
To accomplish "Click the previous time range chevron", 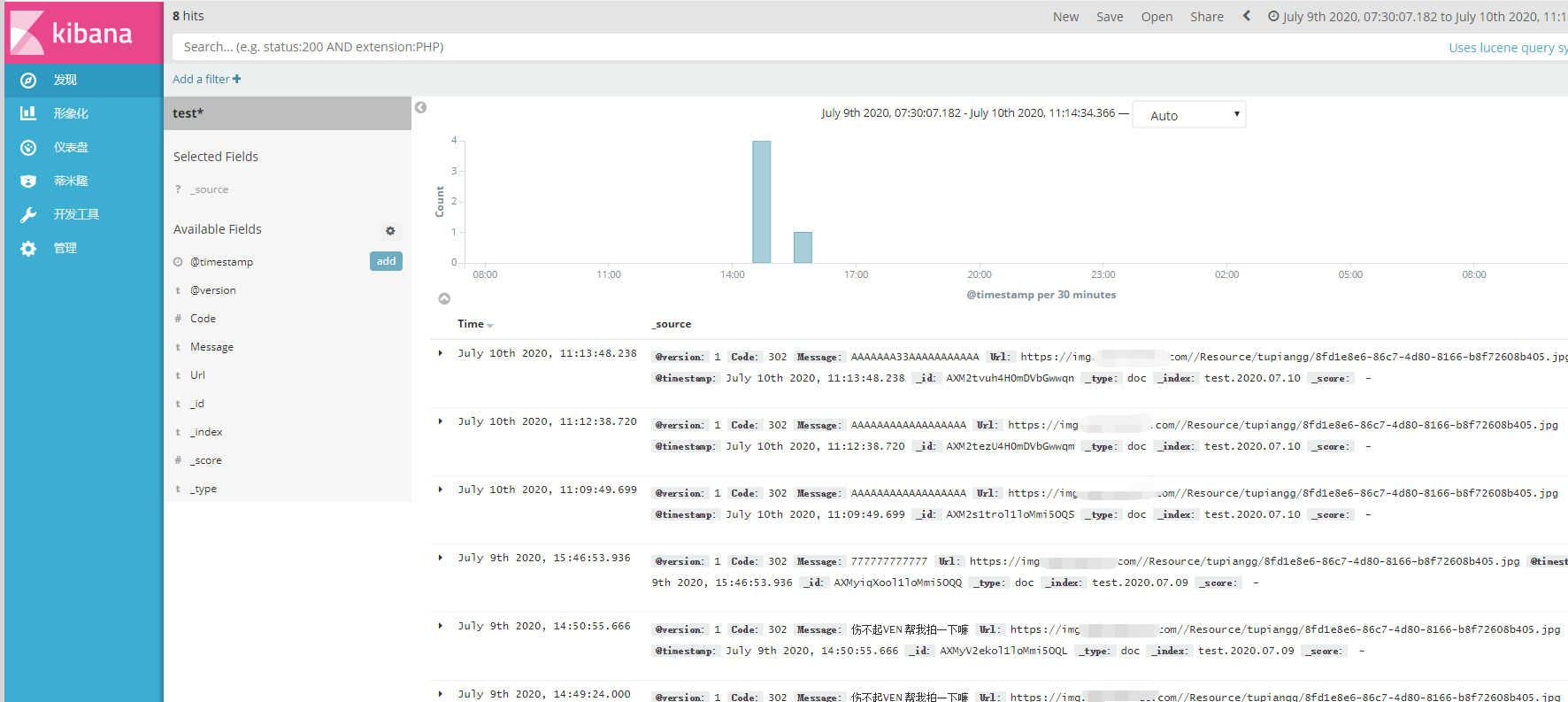I will [1247, 16].
